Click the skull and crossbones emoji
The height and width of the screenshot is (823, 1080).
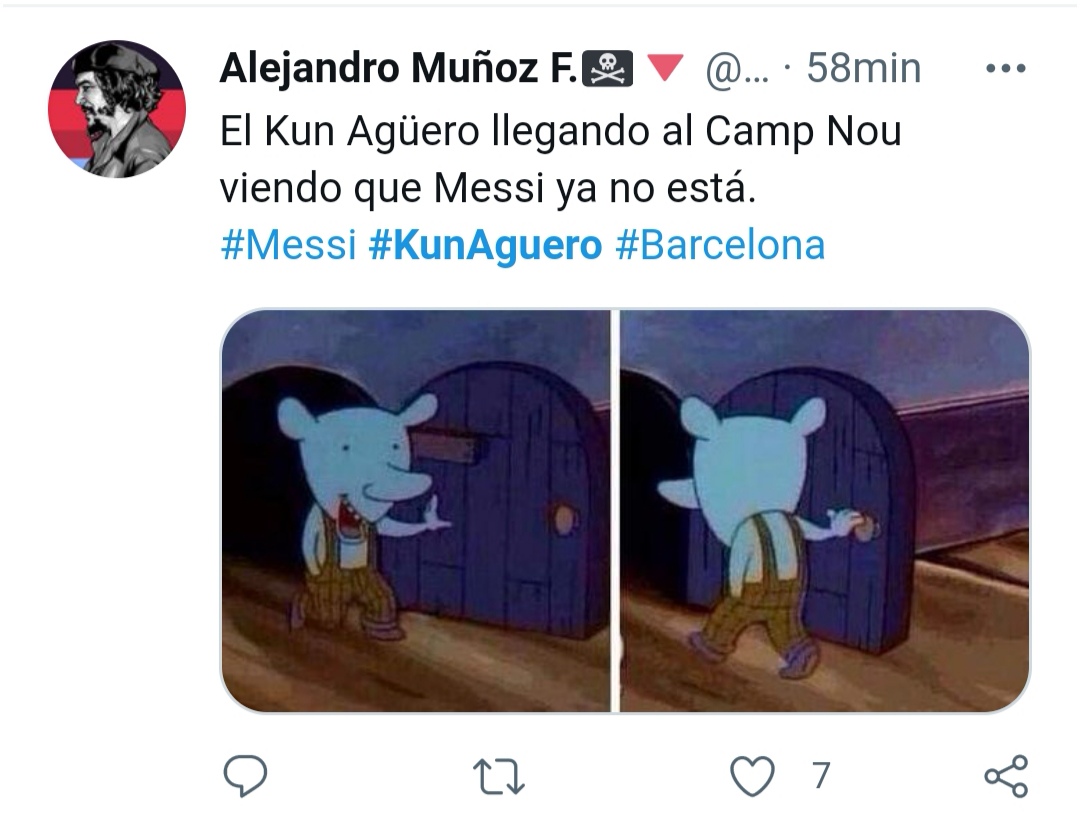(608, 69)
